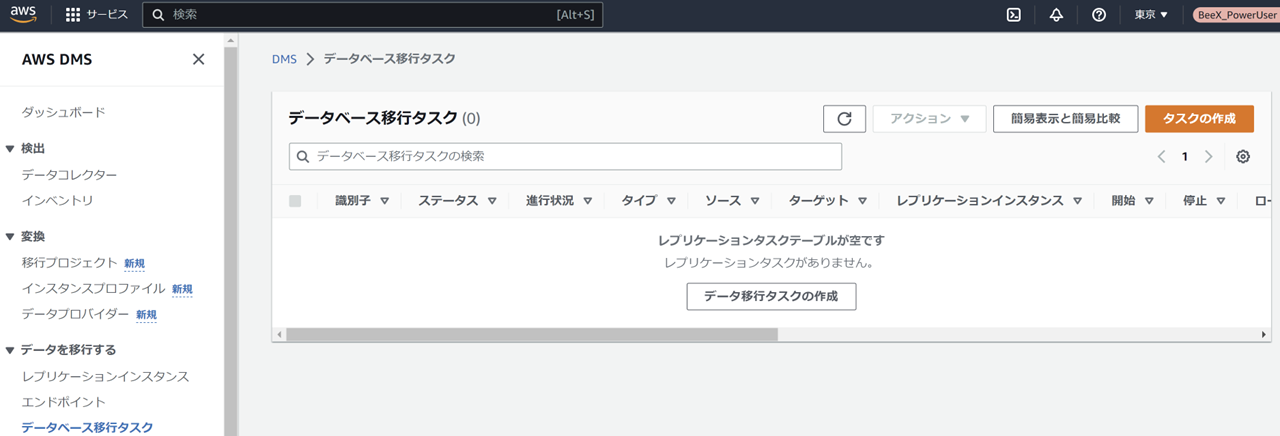The width and height of the screenshot is (1280, 436).
Task: Launch the CloudShell terminal icon
Action: click(1013, 15)
